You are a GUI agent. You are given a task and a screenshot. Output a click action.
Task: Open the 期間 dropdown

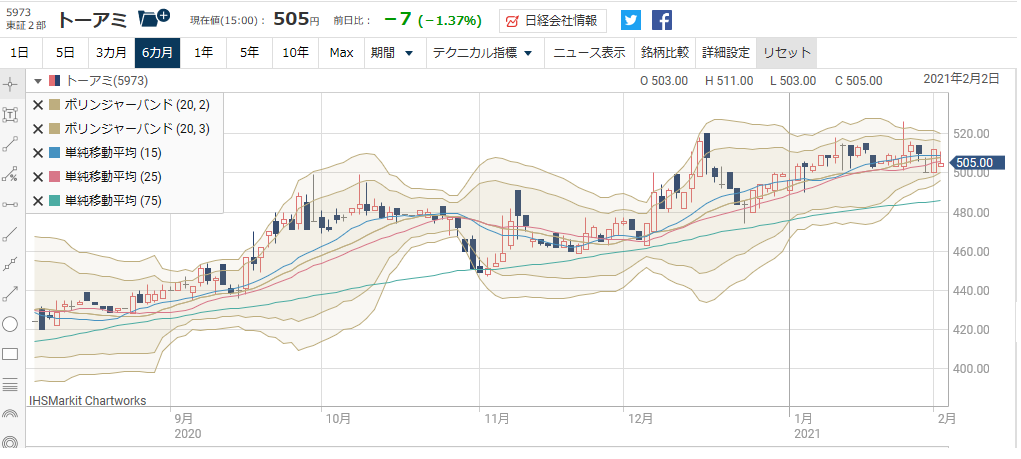point(391,52)
